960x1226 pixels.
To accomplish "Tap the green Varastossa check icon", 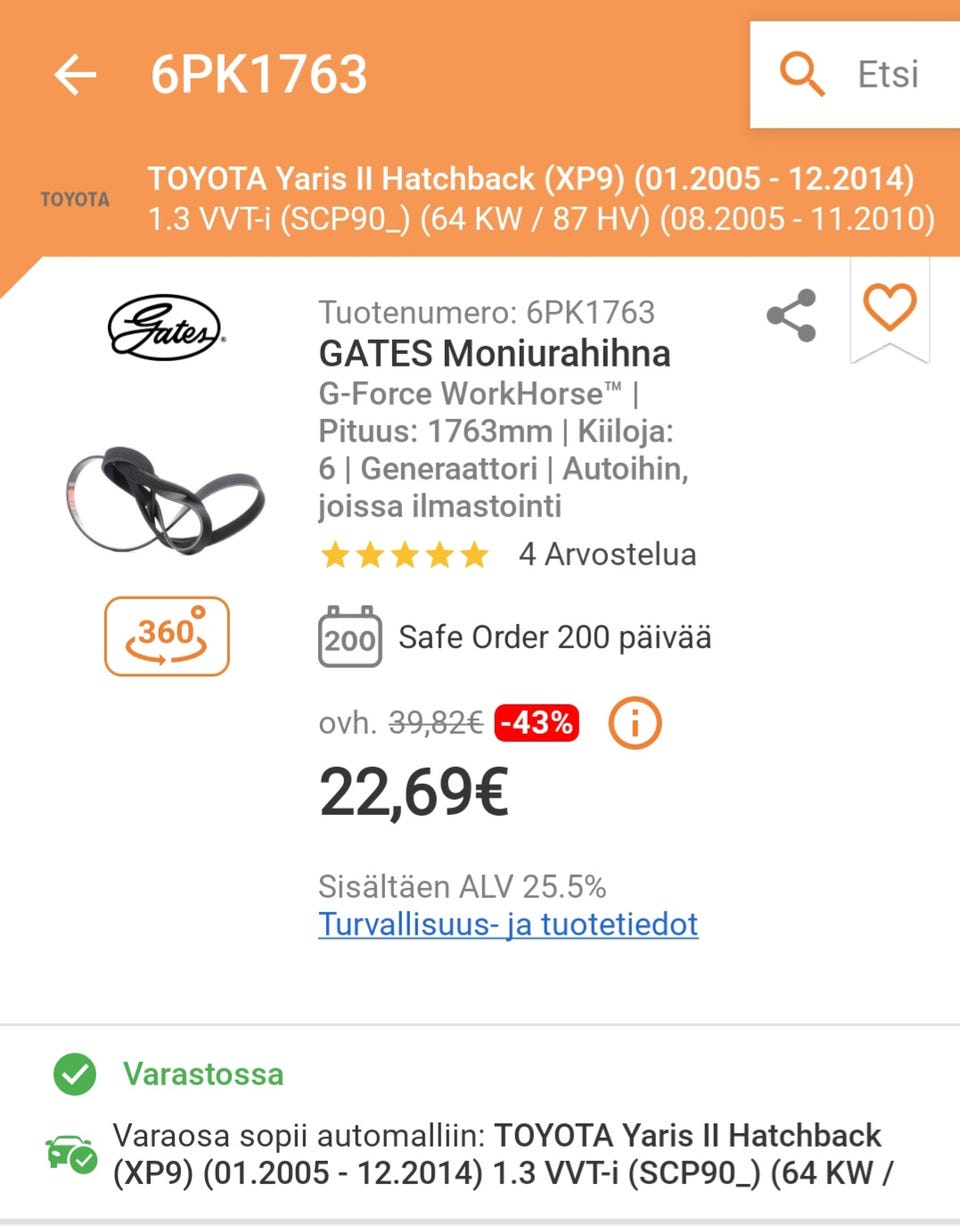I will 74,1075.
